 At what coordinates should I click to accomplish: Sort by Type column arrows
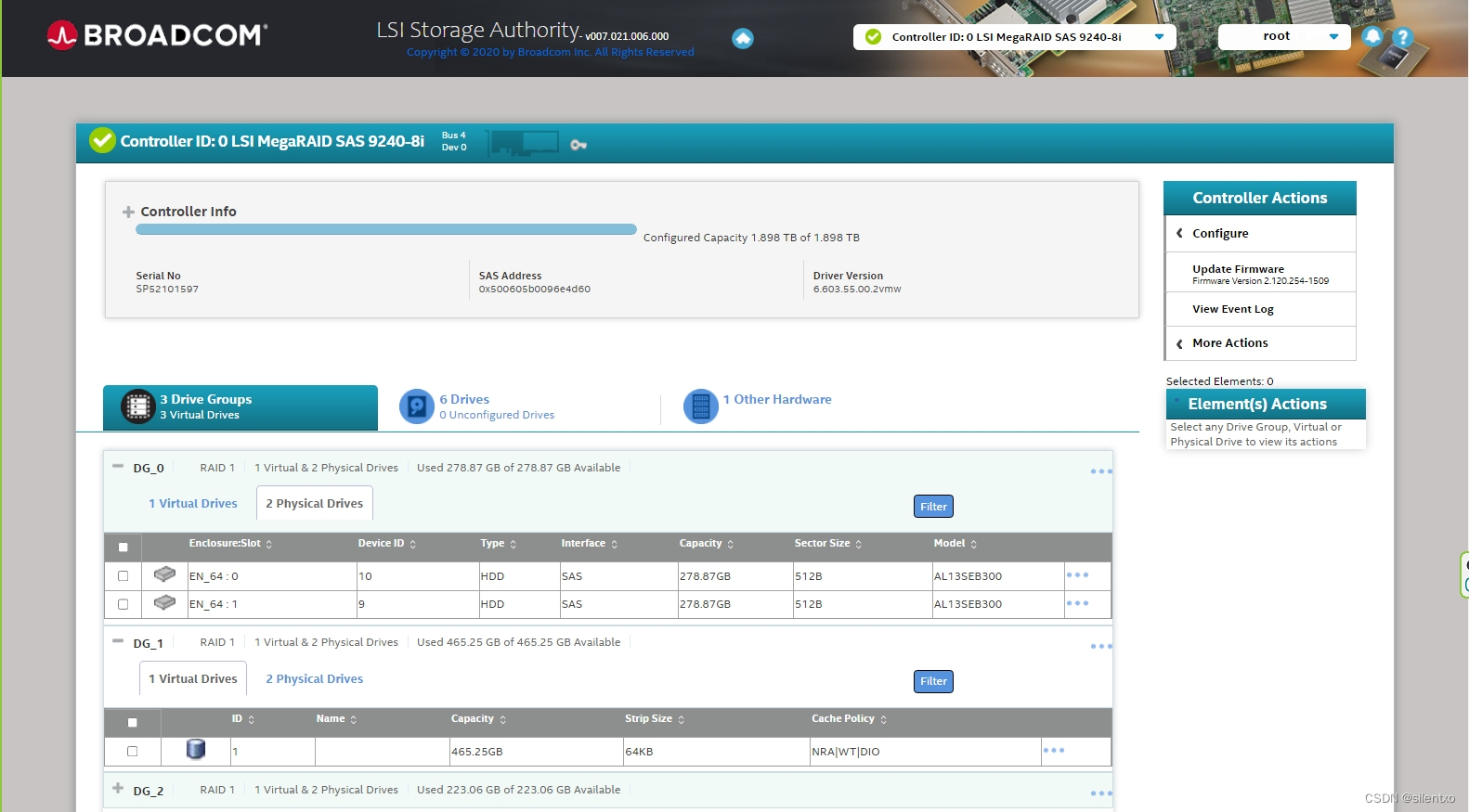[x=513, y=544]
